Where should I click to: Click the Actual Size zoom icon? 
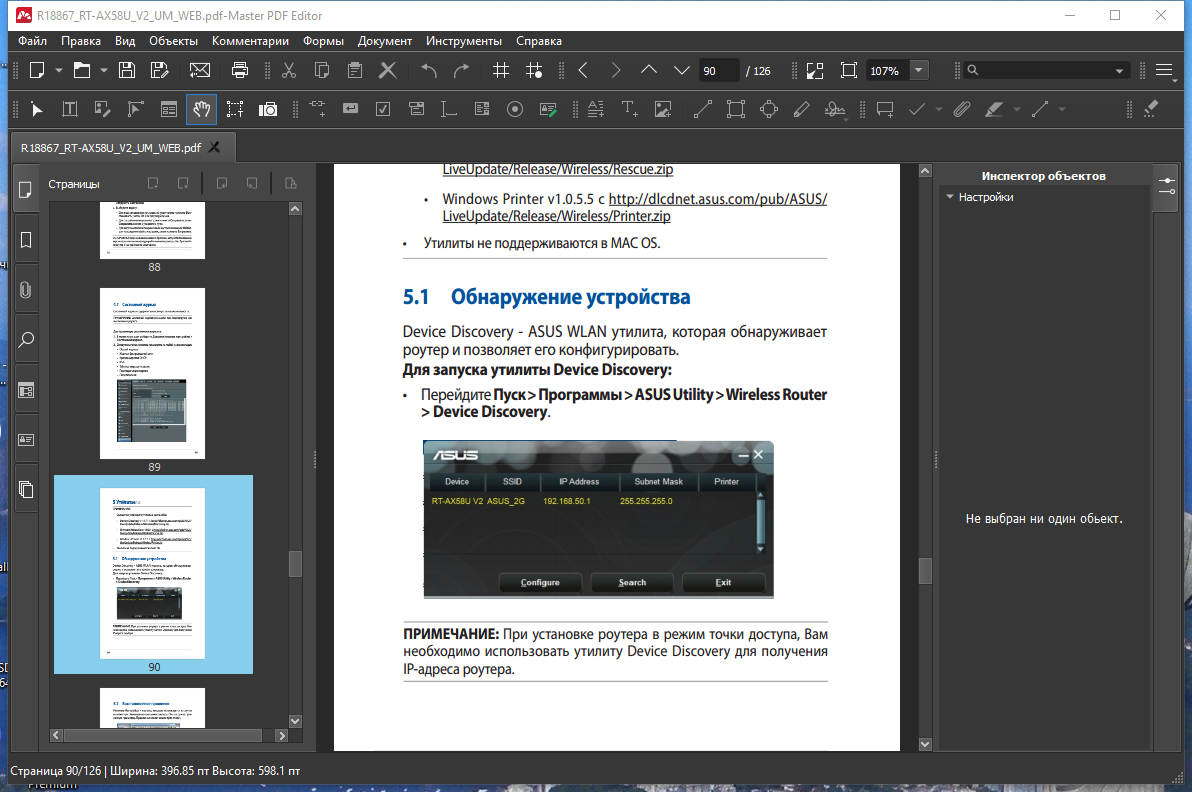click(815, 71)
